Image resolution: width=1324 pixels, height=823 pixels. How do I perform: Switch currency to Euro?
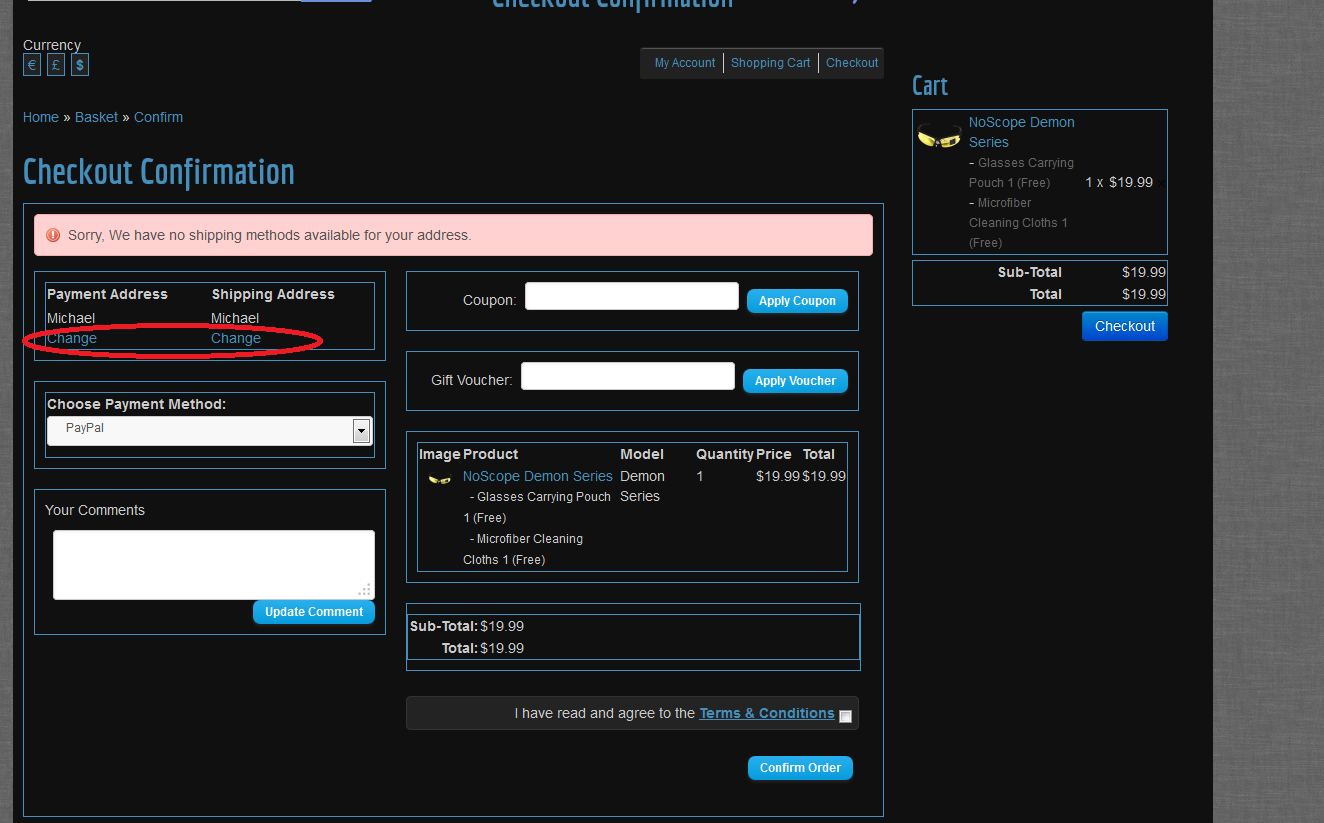(32, 65)
